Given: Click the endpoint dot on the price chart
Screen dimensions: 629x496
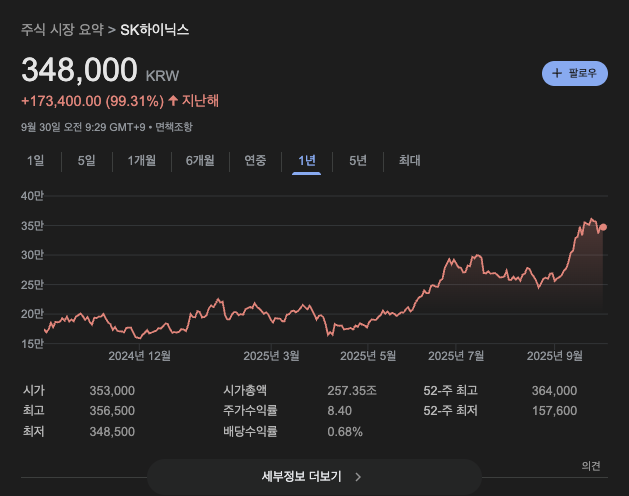Looking at the screenshot, I should click(x=603, y=227).
